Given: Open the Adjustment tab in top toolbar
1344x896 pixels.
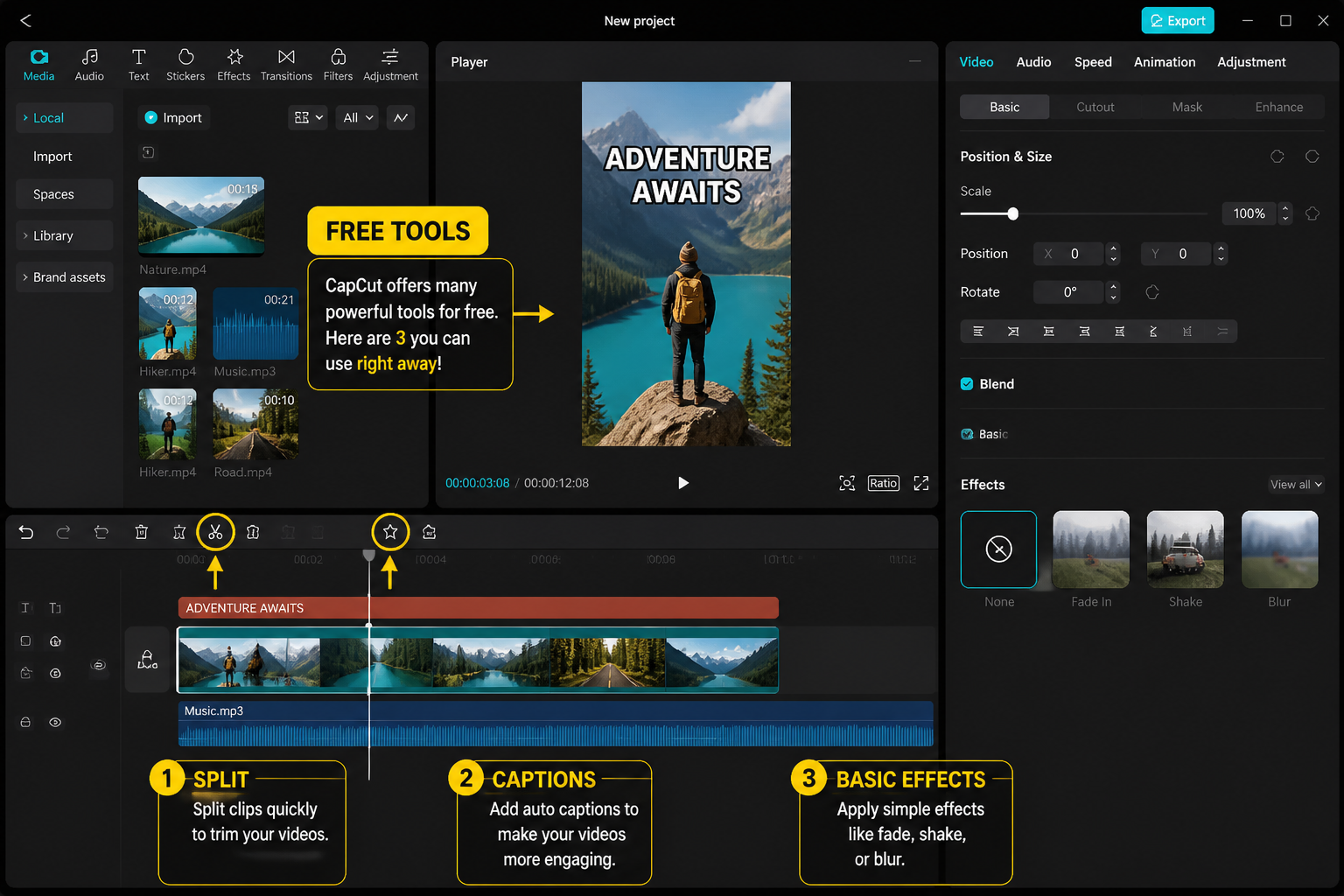Looking at the screenshot, I should point(390,66).
